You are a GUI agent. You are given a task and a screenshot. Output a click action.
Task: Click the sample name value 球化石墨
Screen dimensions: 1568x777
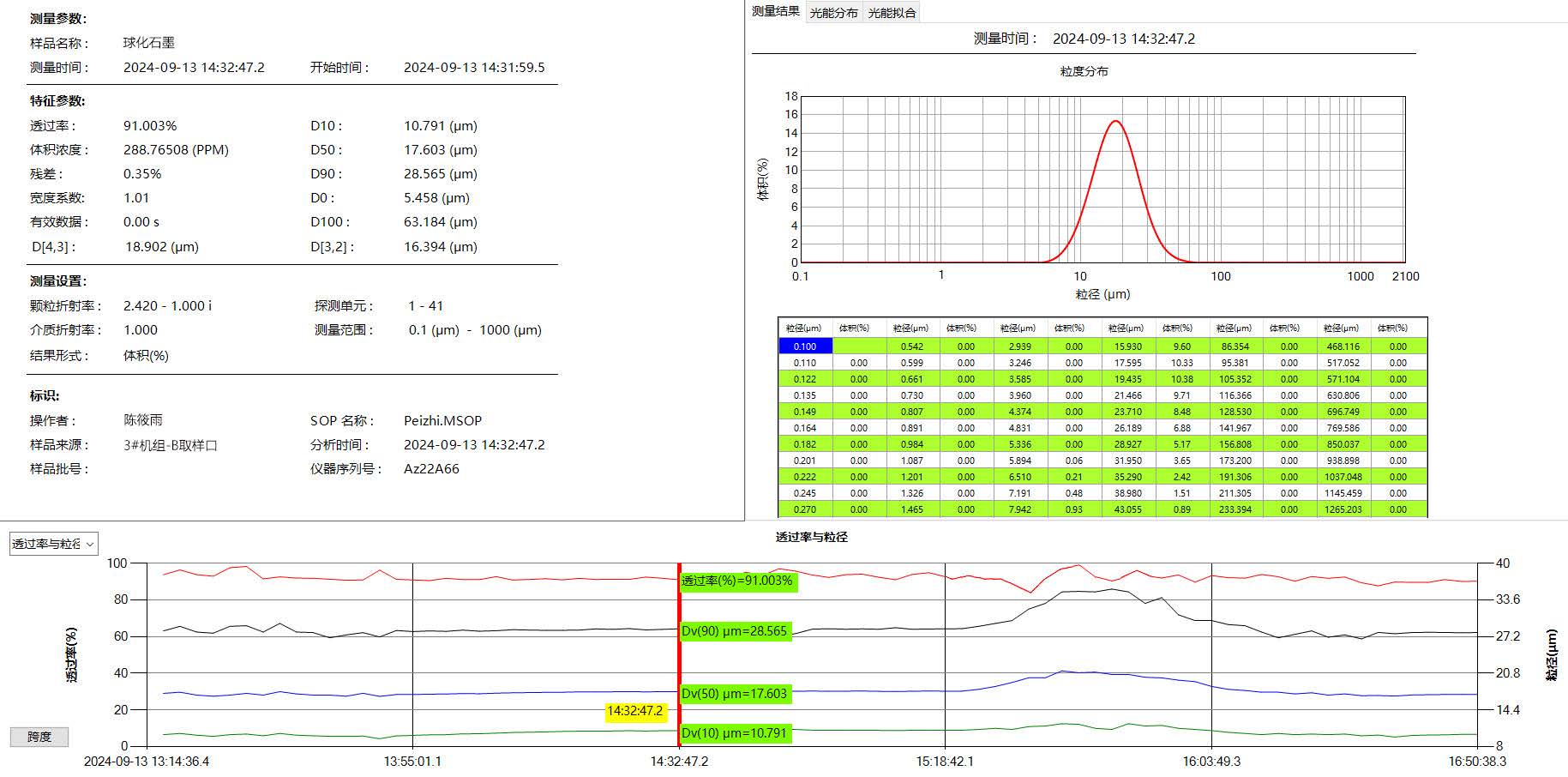149,43
